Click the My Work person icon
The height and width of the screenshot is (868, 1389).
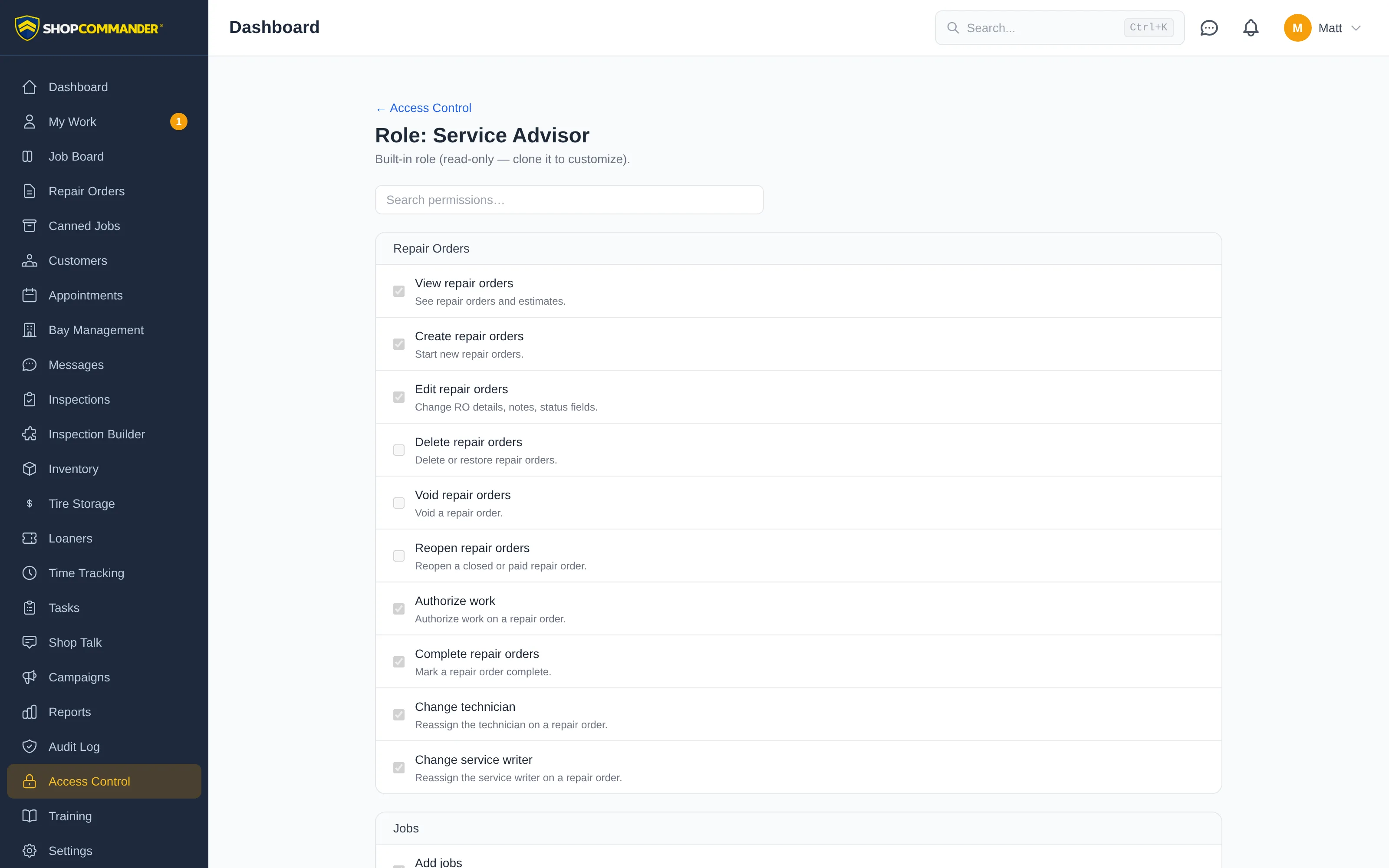(29, 122)
